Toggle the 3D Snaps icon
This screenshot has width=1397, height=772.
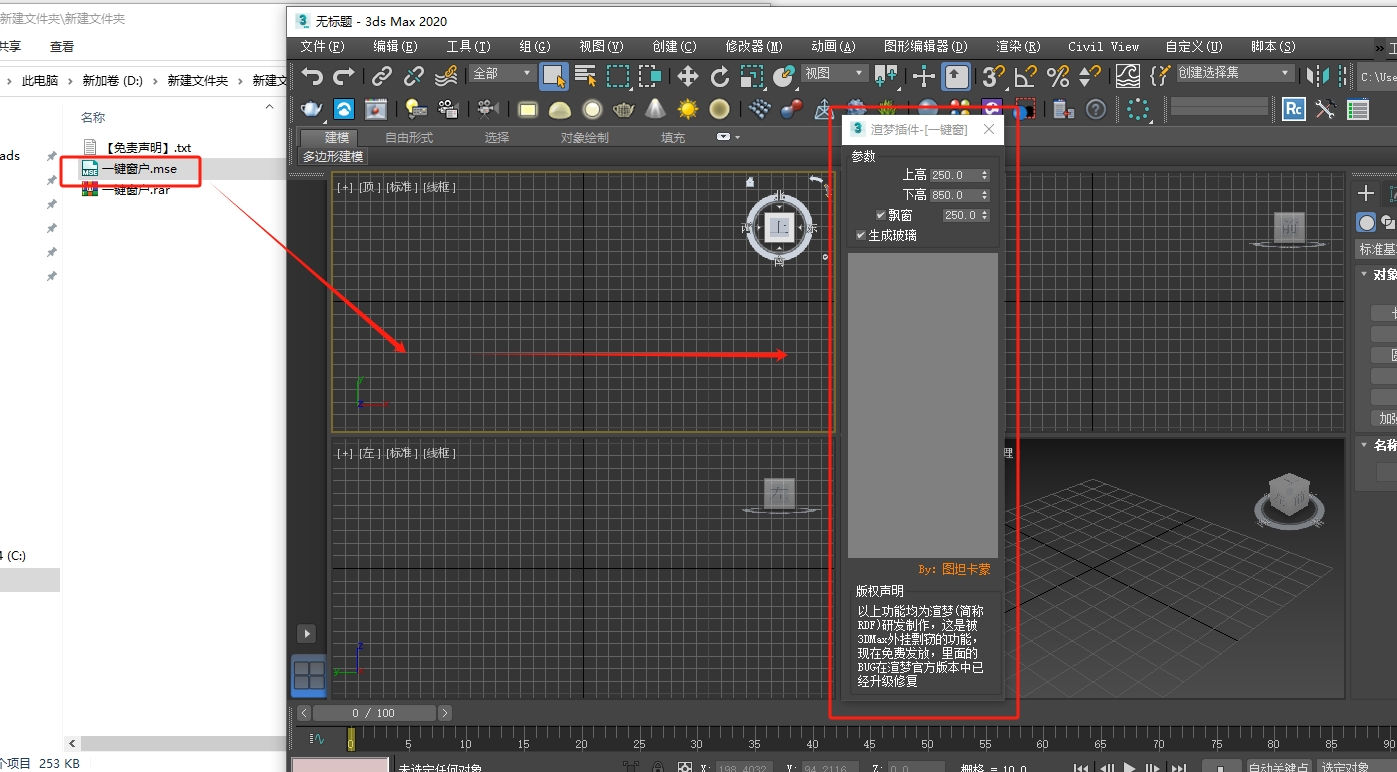tap(992, 76)
